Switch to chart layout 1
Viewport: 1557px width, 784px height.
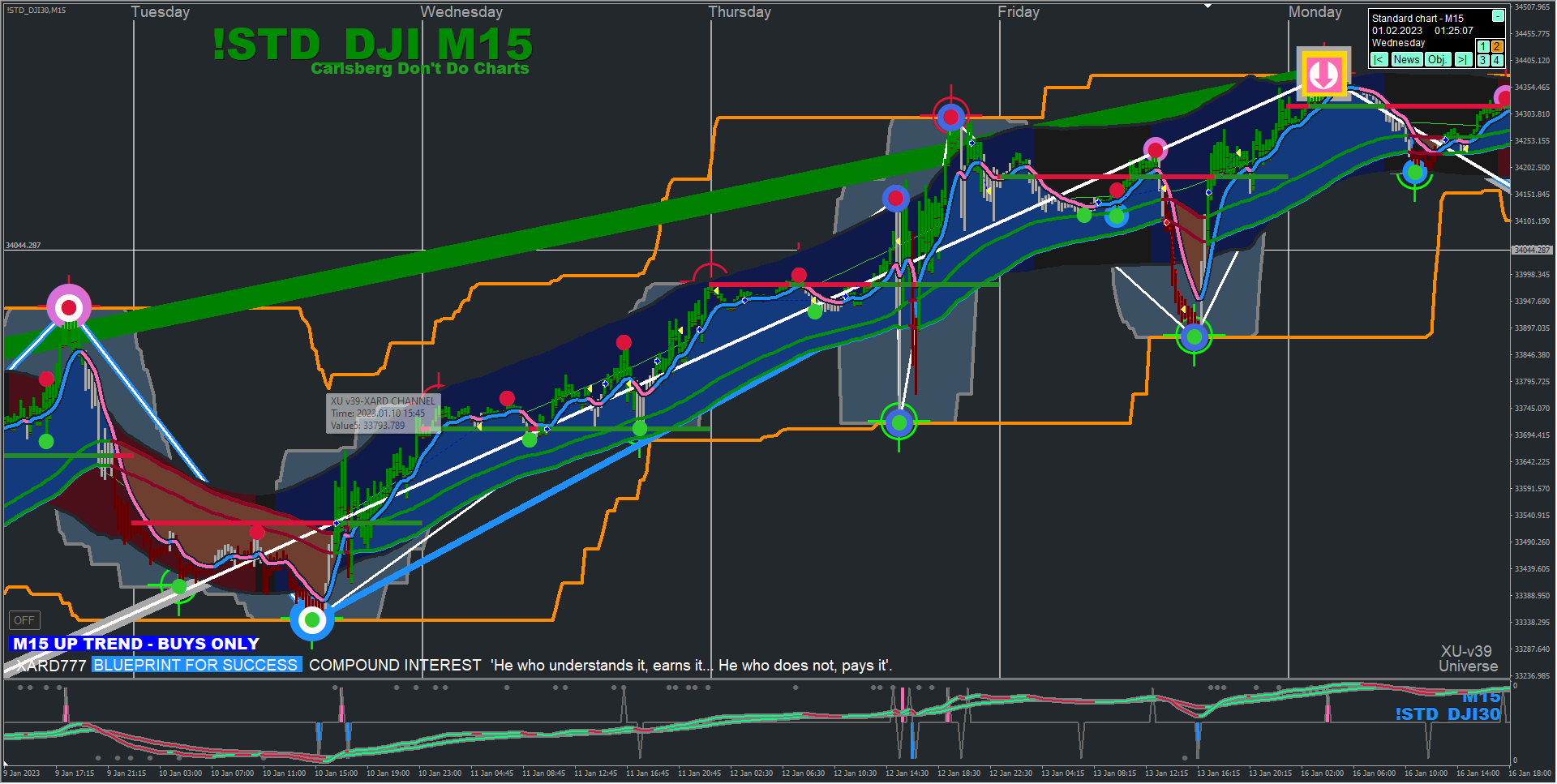tap(1482, 47)
